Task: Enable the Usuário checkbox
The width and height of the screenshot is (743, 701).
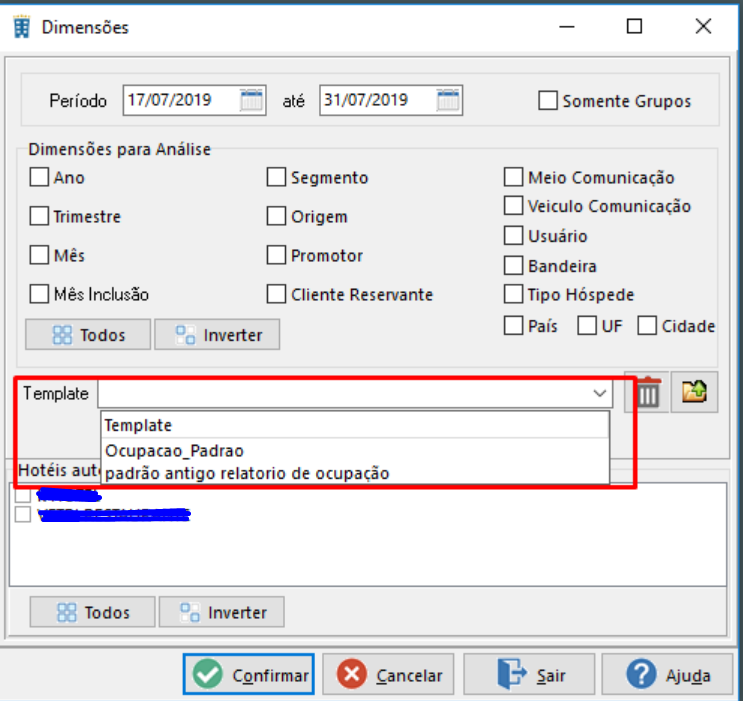Action: 514,235
